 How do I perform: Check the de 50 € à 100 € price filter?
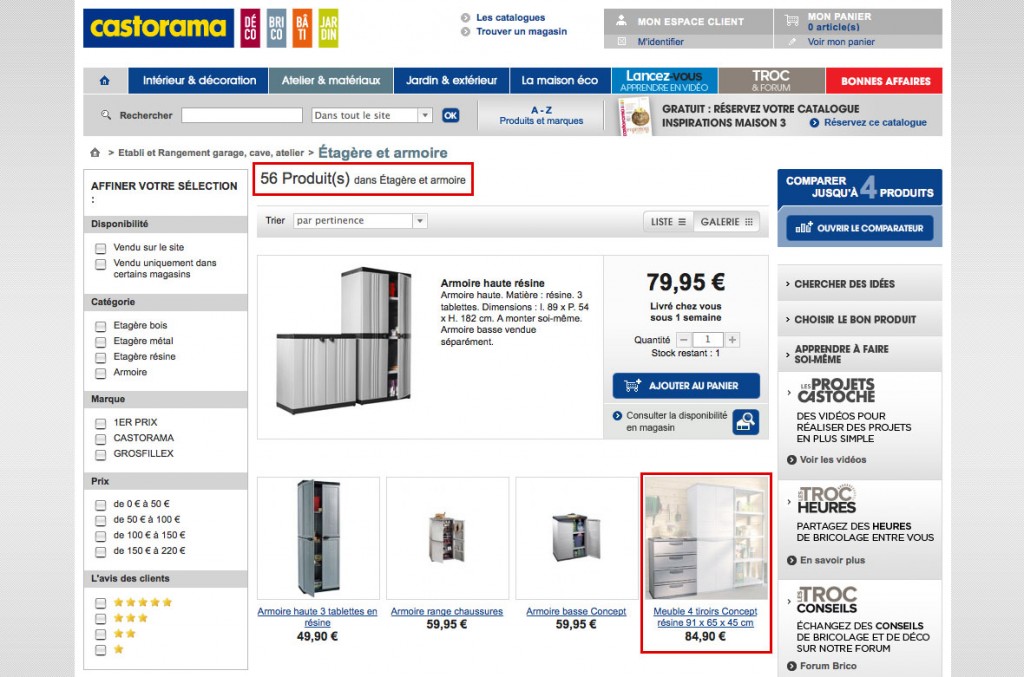[101, 520]
